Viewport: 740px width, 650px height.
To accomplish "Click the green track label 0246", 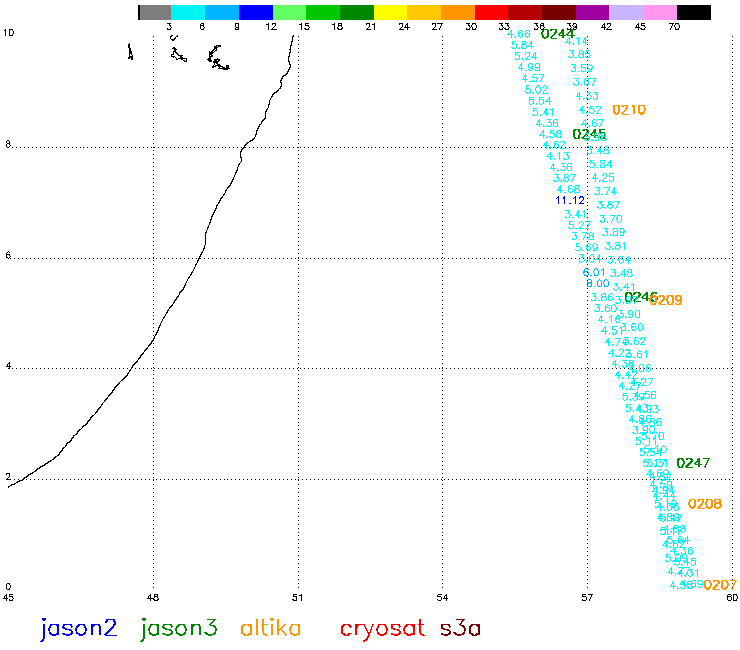I will pos(640,297).
